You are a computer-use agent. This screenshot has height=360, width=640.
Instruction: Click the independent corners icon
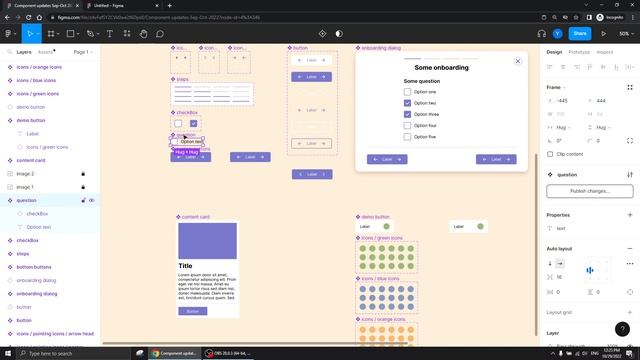[630, 141]
